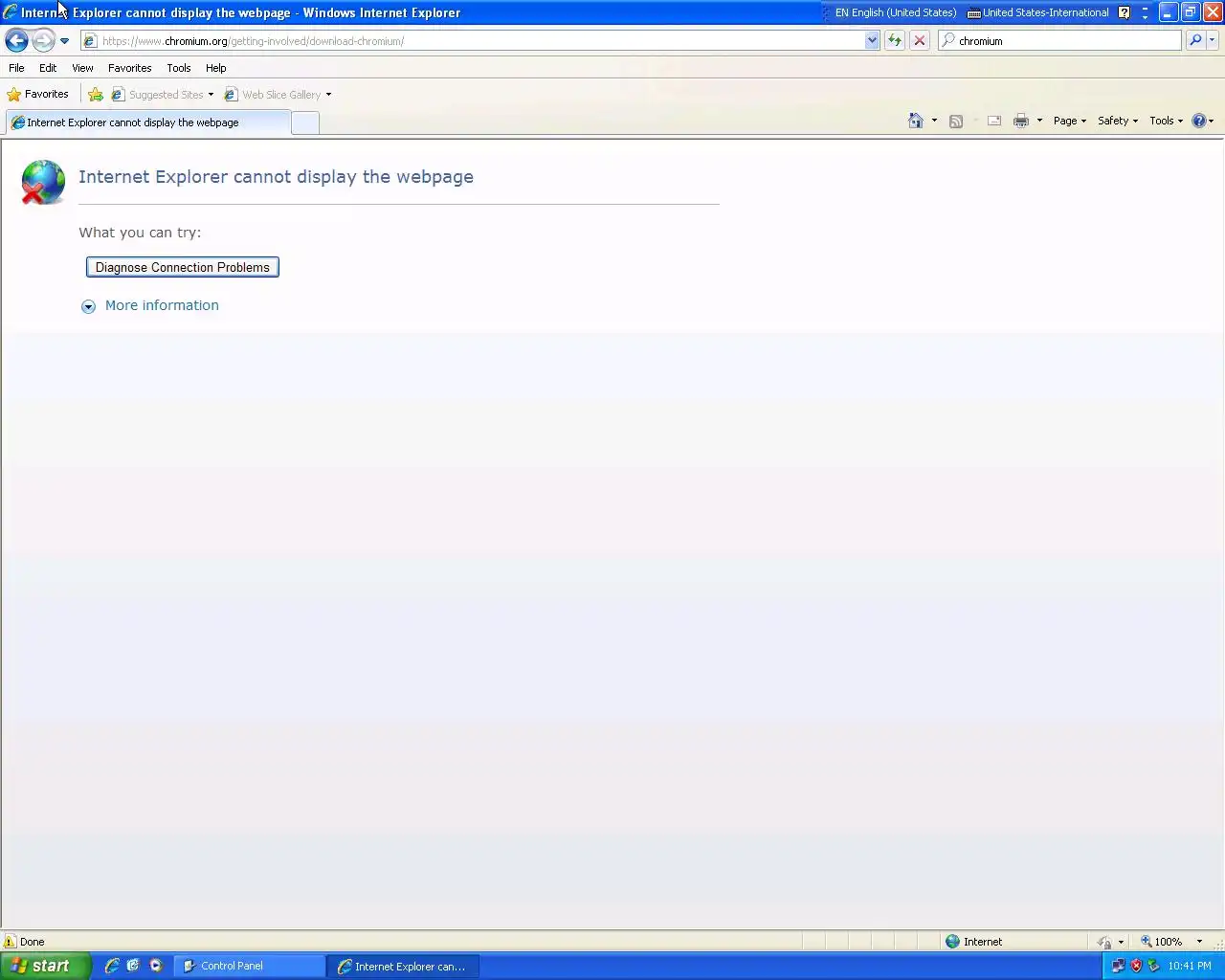Open a new blank tab
This screenshot has height=980, width=1225.
point(304,122)
